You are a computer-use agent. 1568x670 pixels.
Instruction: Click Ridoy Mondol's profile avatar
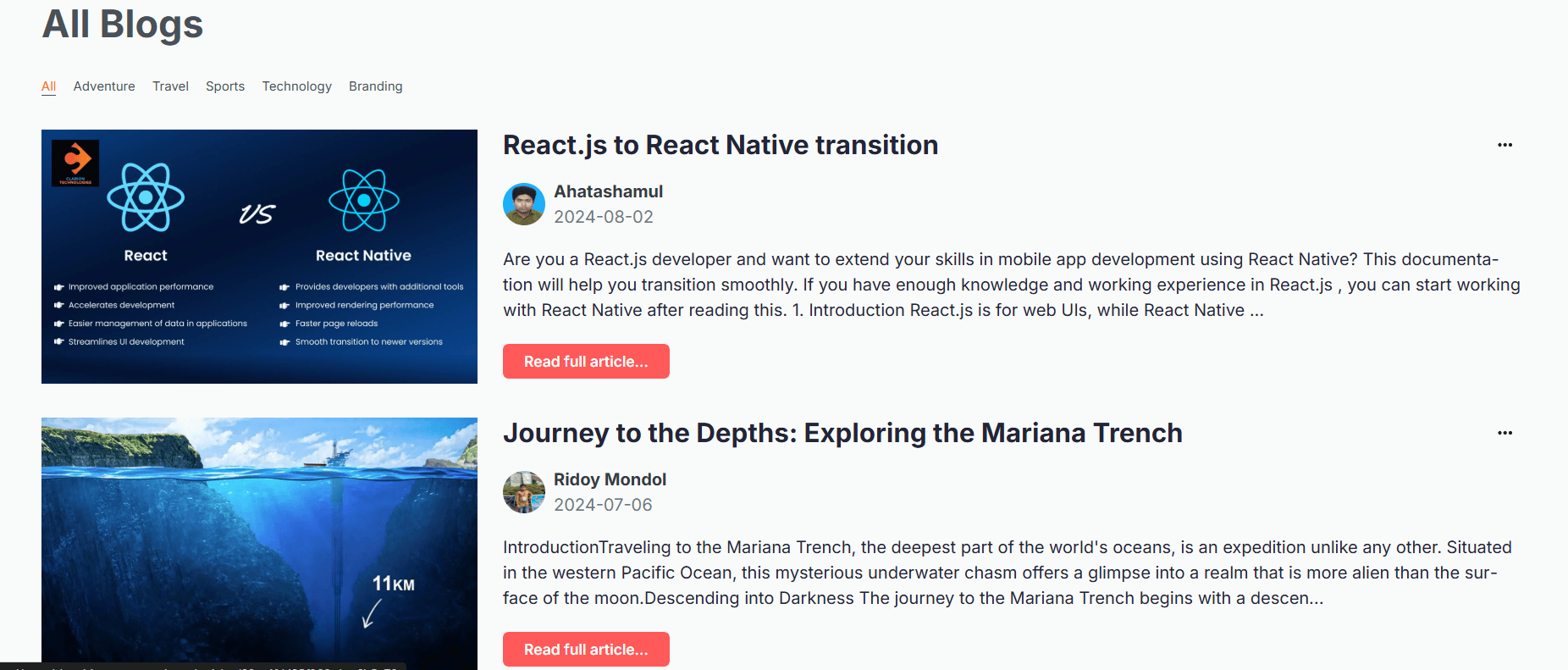[x=524, y=492]
